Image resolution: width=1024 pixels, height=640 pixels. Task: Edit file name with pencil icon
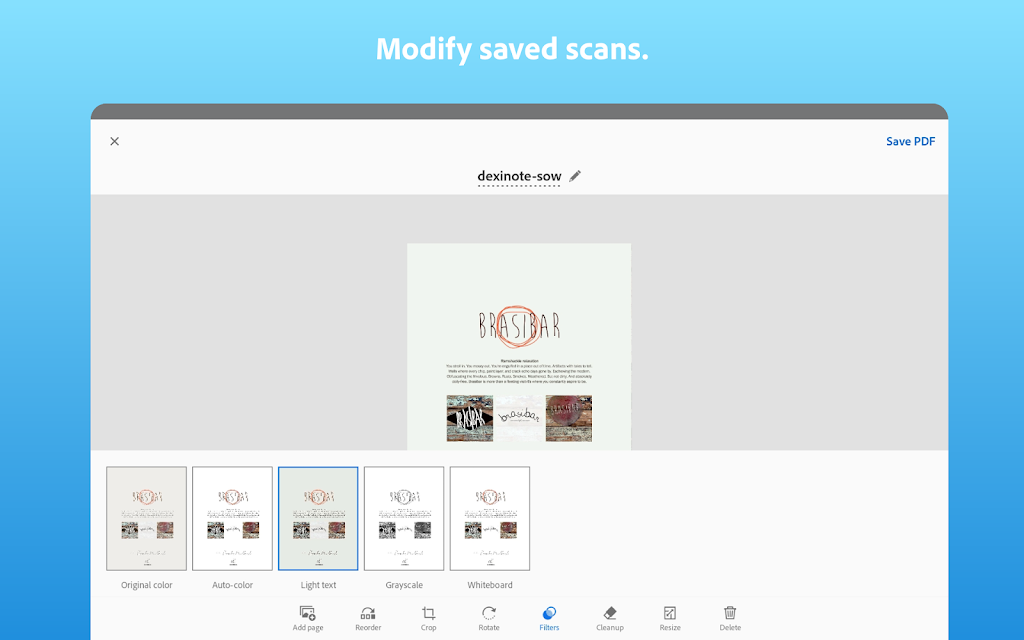[x=575, y=176]
